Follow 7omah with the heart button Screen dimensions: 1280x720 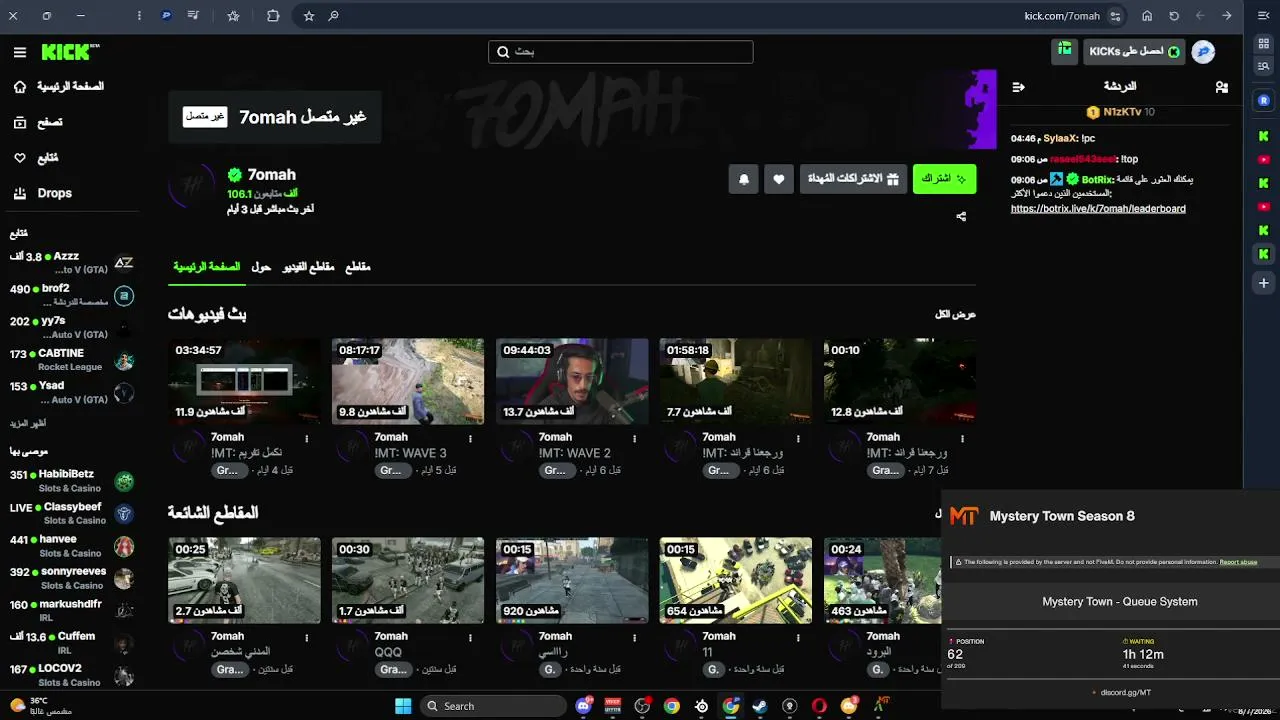point(779,179)
